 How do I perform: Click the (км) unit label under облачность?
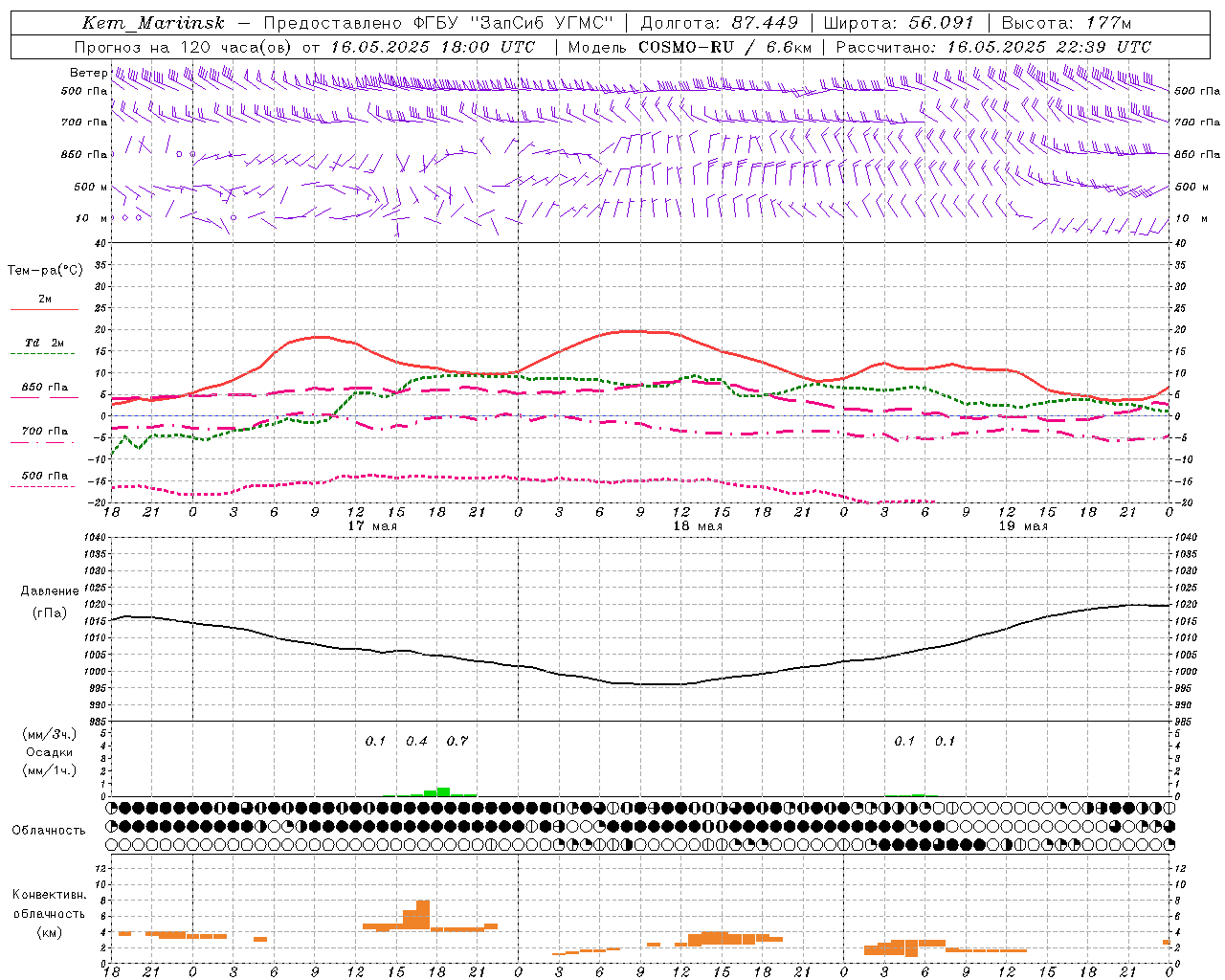[49, 932]
